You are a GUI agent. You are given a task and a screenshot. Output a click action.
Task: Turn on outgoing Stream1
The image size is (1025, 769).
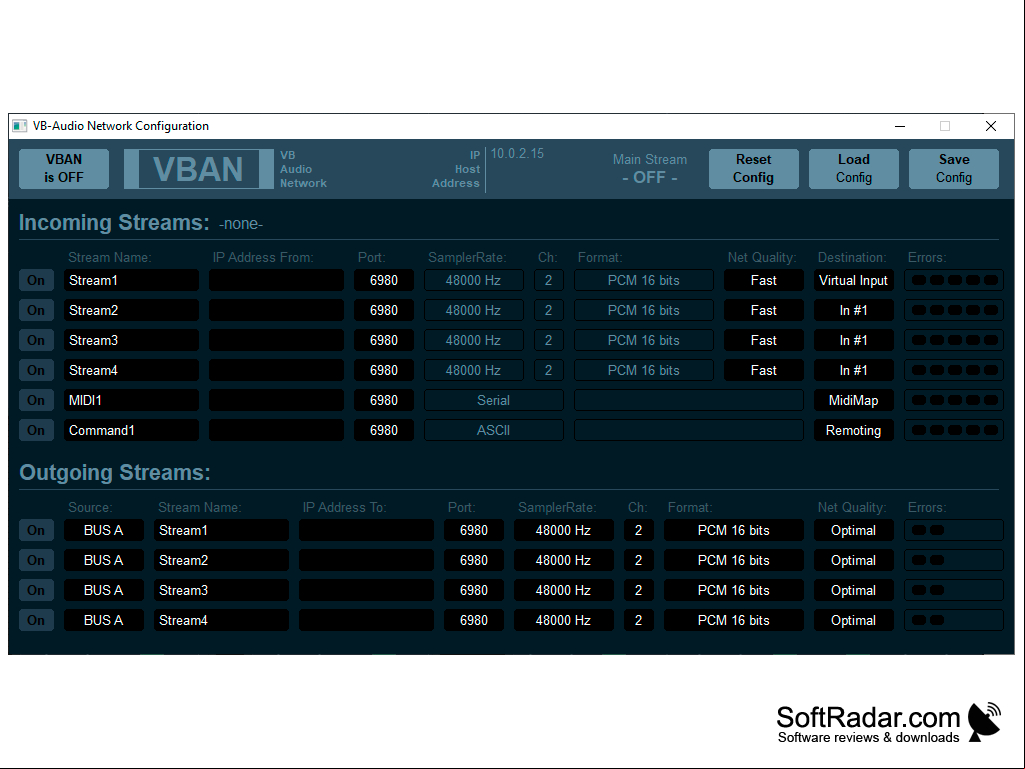pos(36,530)
